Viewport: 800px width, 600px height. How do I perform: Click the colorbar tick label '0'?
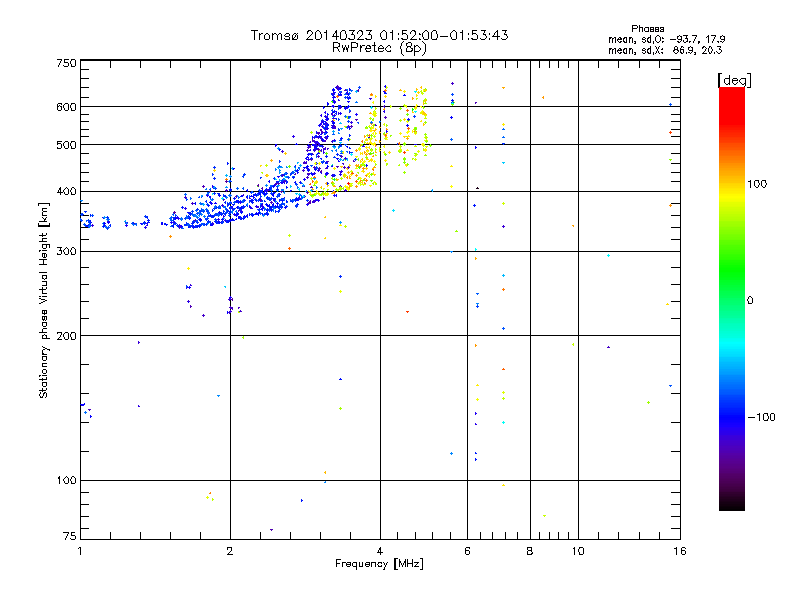click(750, 301)
